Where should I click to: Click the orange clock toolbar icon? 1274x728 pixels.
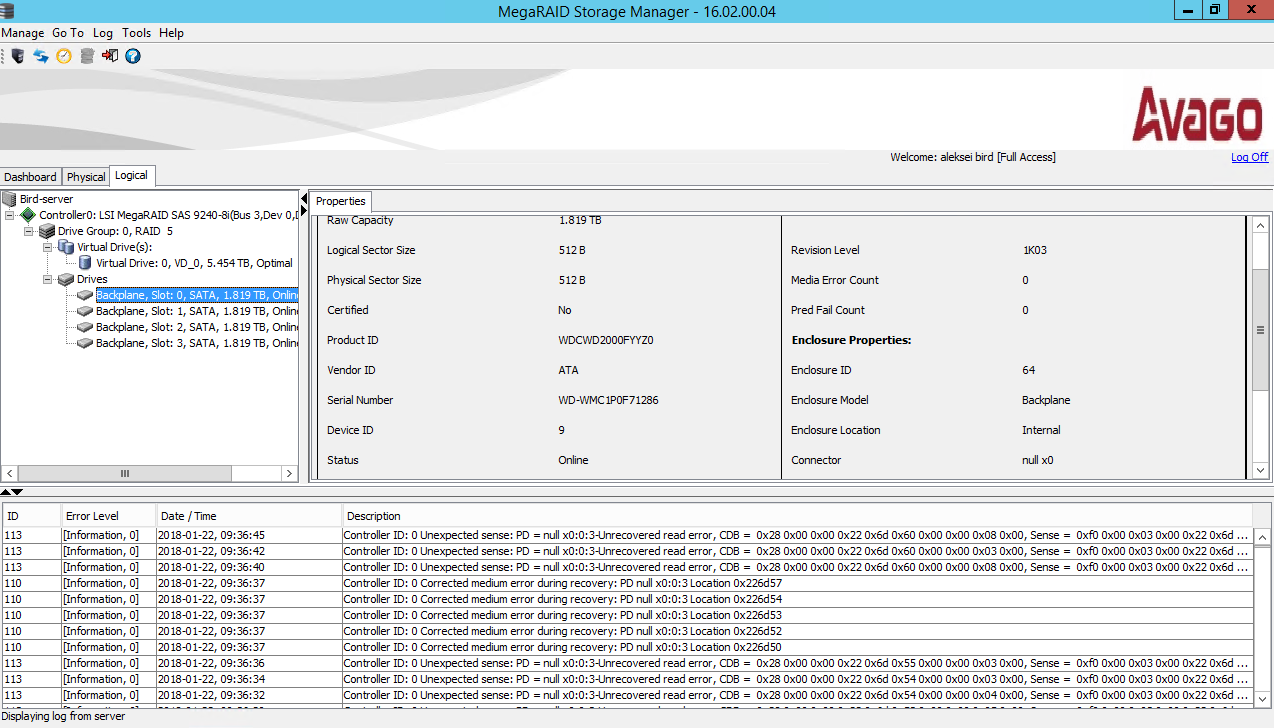(x=64, y=56)
